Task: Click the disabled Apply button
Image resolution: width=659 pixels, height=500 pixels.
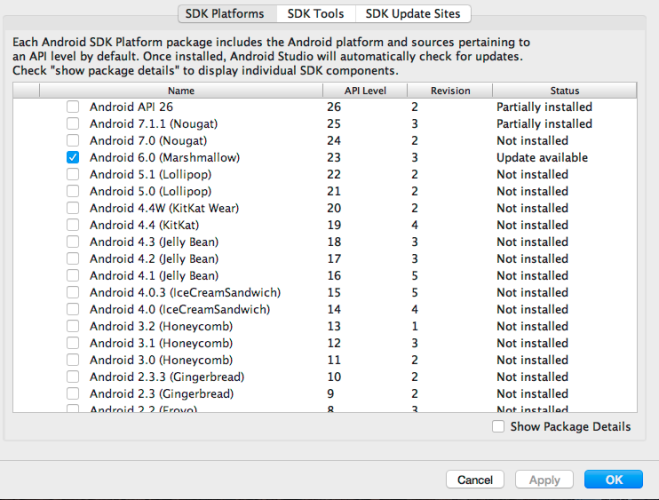Action: pyautogui.click(x=544, y=479)
